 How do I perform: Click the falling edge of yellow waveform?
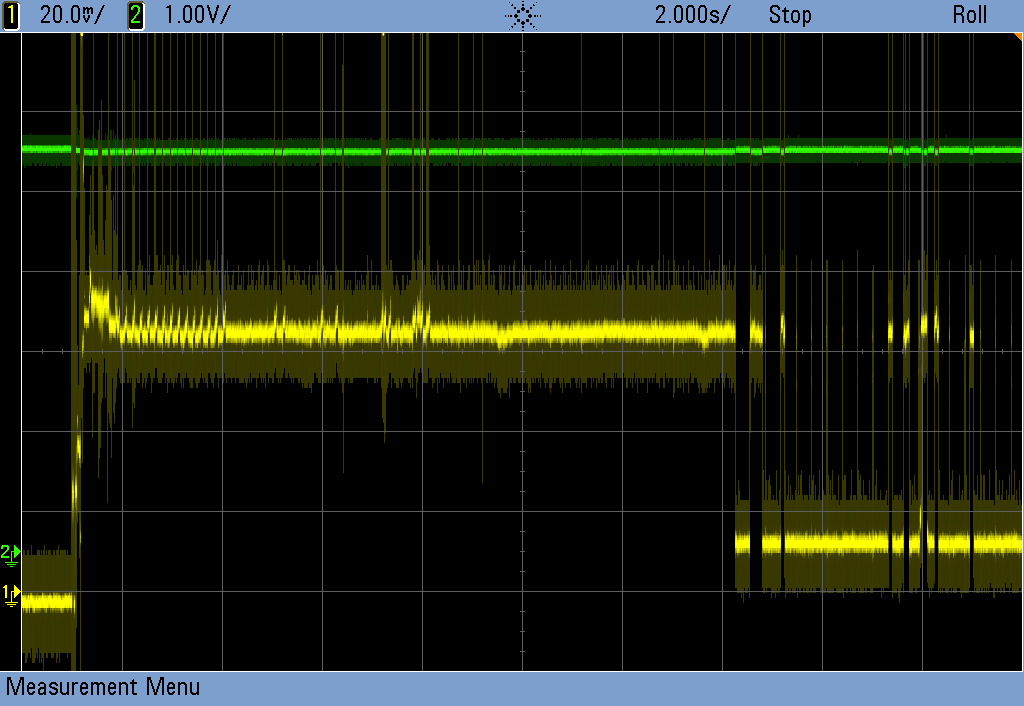pos(736,440)
